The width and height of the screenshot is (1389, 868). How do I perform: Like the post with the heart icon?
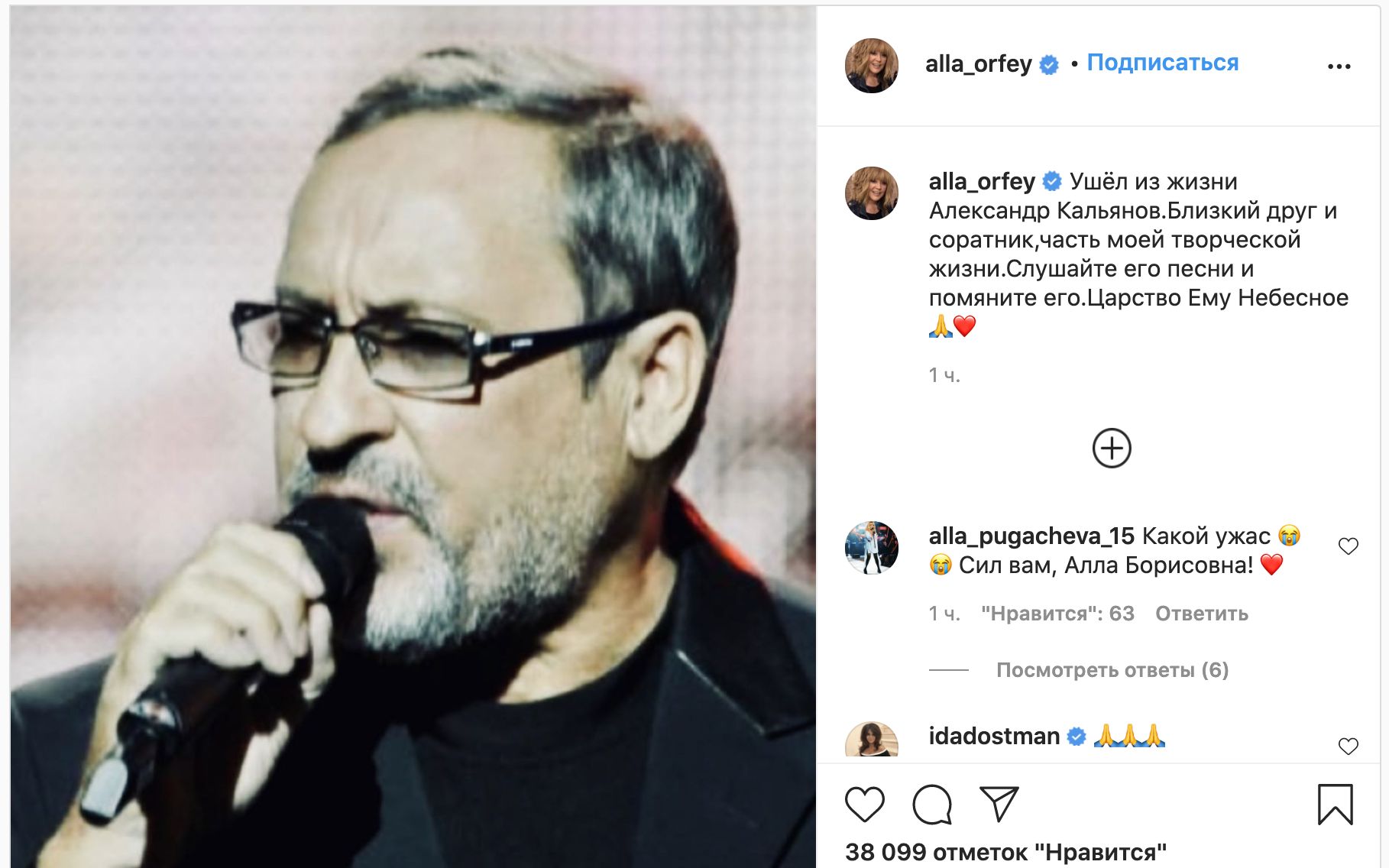(864, 804)
